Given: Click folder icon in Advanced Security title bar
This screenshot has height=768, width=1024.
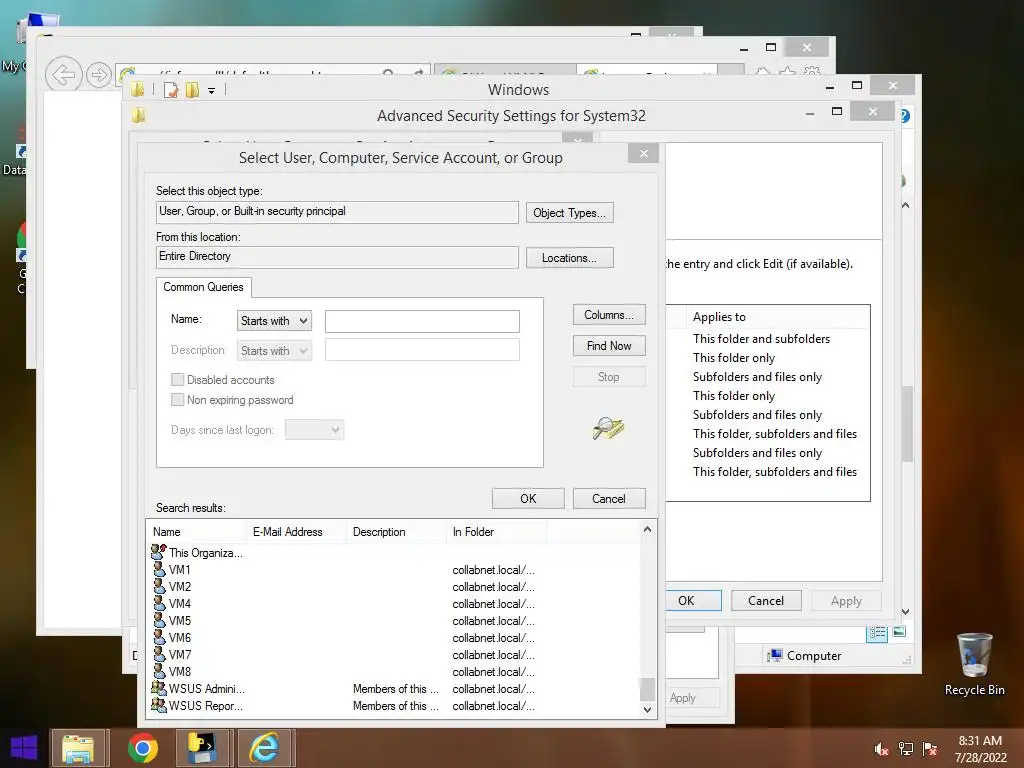Looking at the screenshot, I should [138, 116].
